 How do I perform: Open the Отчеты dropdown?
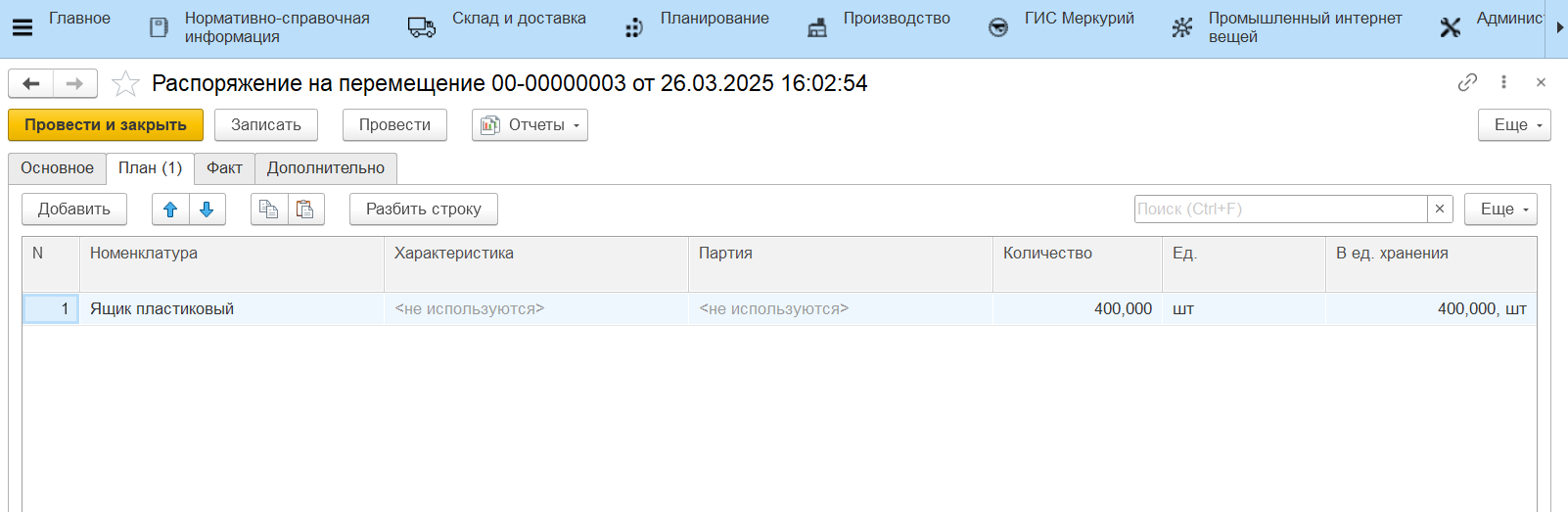(530, 125)
